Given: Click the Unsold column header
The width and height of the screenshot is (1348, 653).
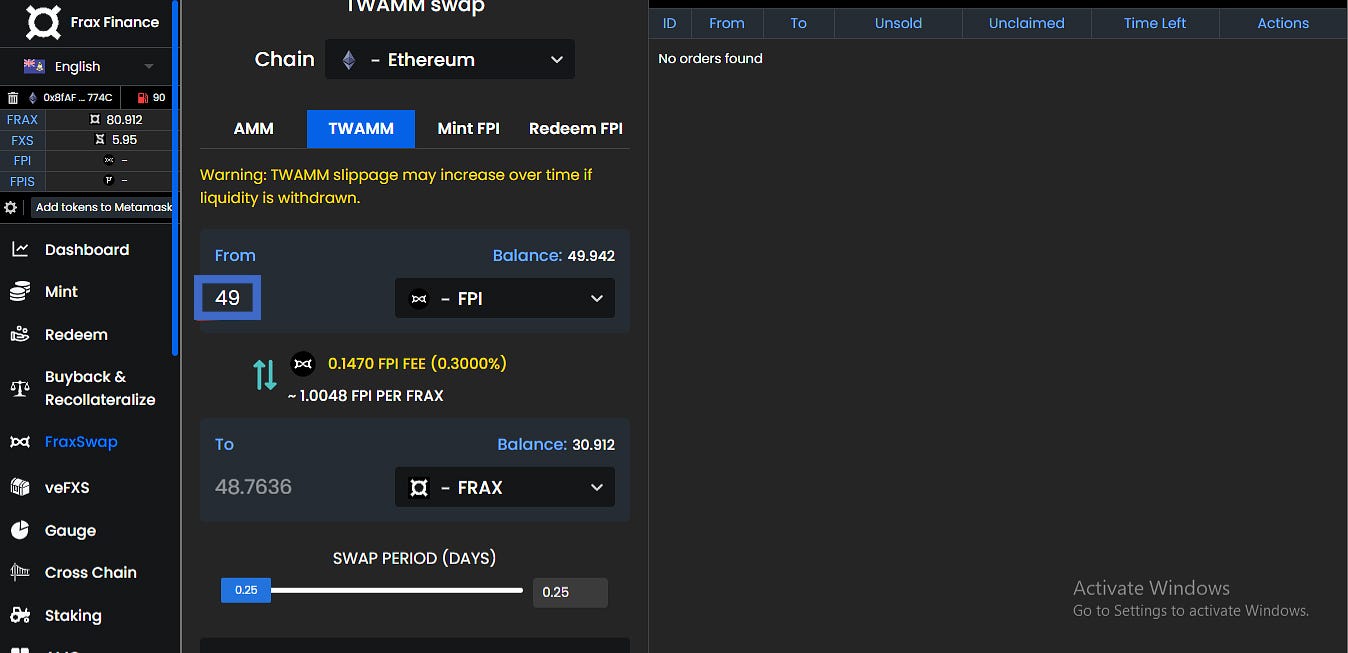Looking at the screenshot, I should click(x=899, y=23).
